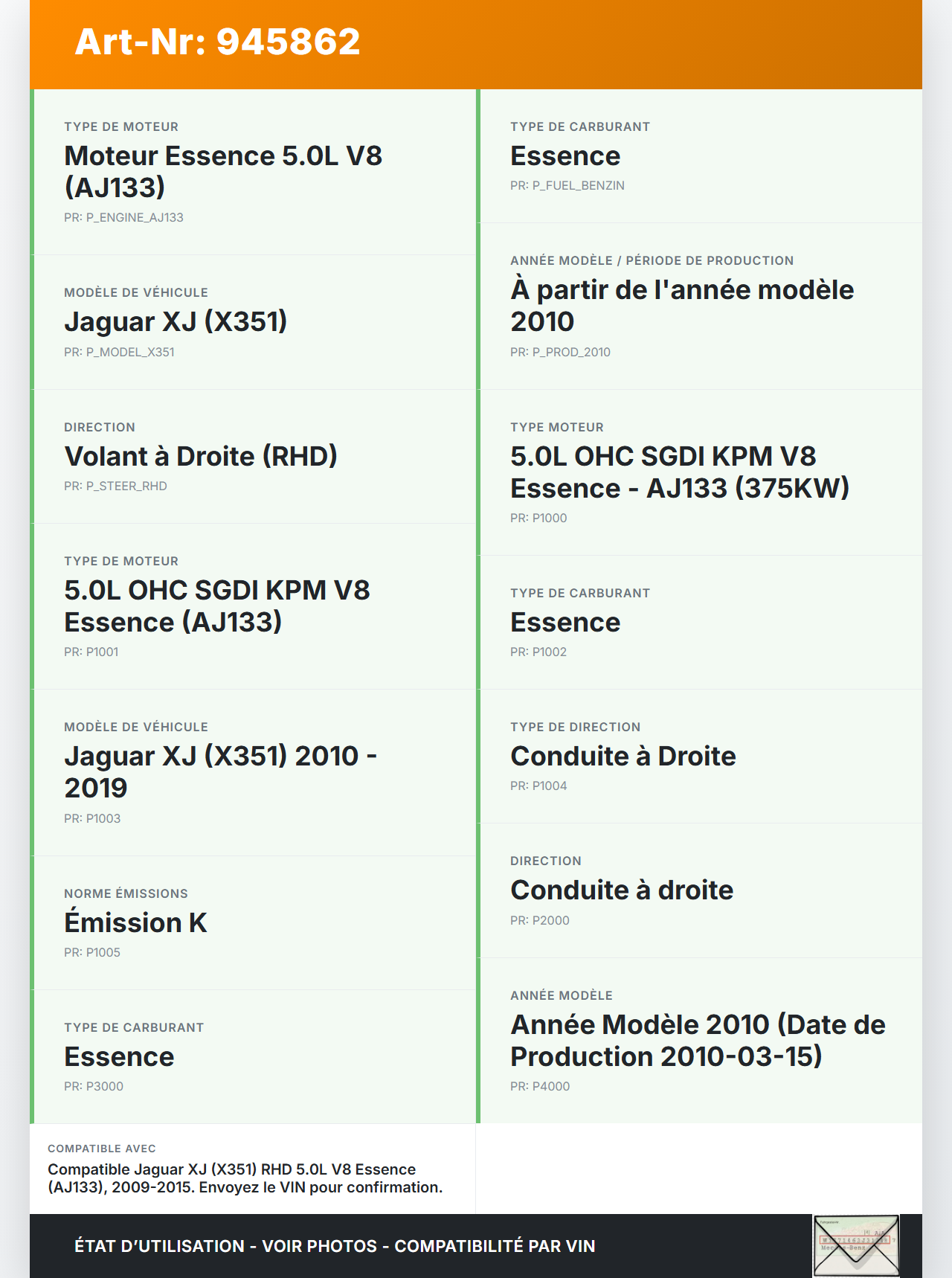Select the Essence card with PR: P1002
This screenshot has width=952, height=1278.
[x=699, y=622]
